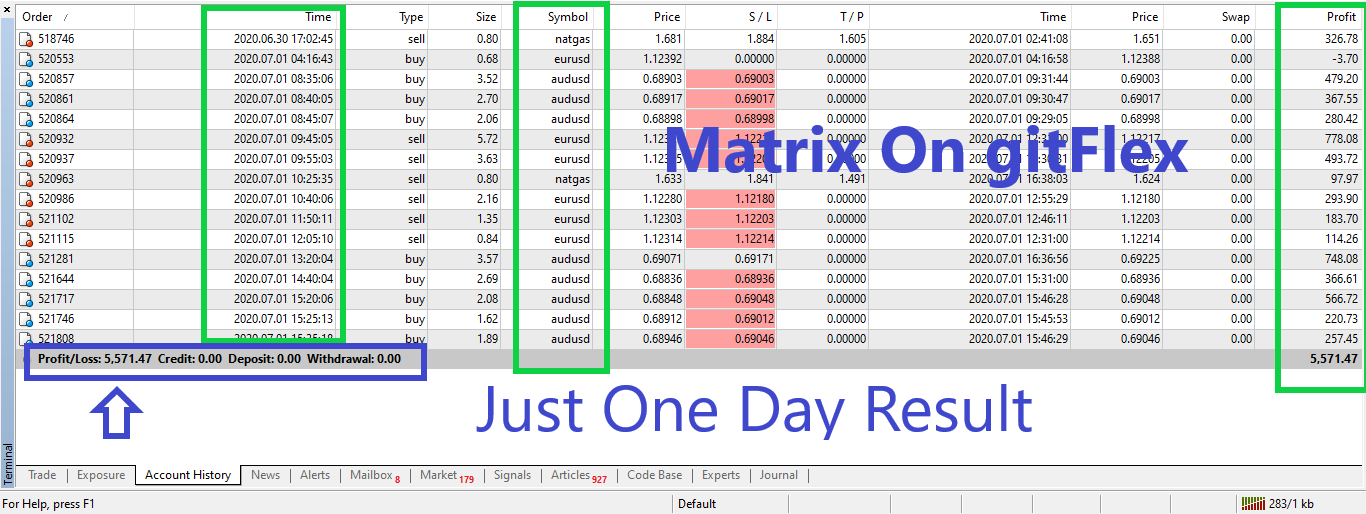The height and width of the screenshot is (514, 1366).
Task: Select the close price 0.68998
Action: tap(1140, 119)
